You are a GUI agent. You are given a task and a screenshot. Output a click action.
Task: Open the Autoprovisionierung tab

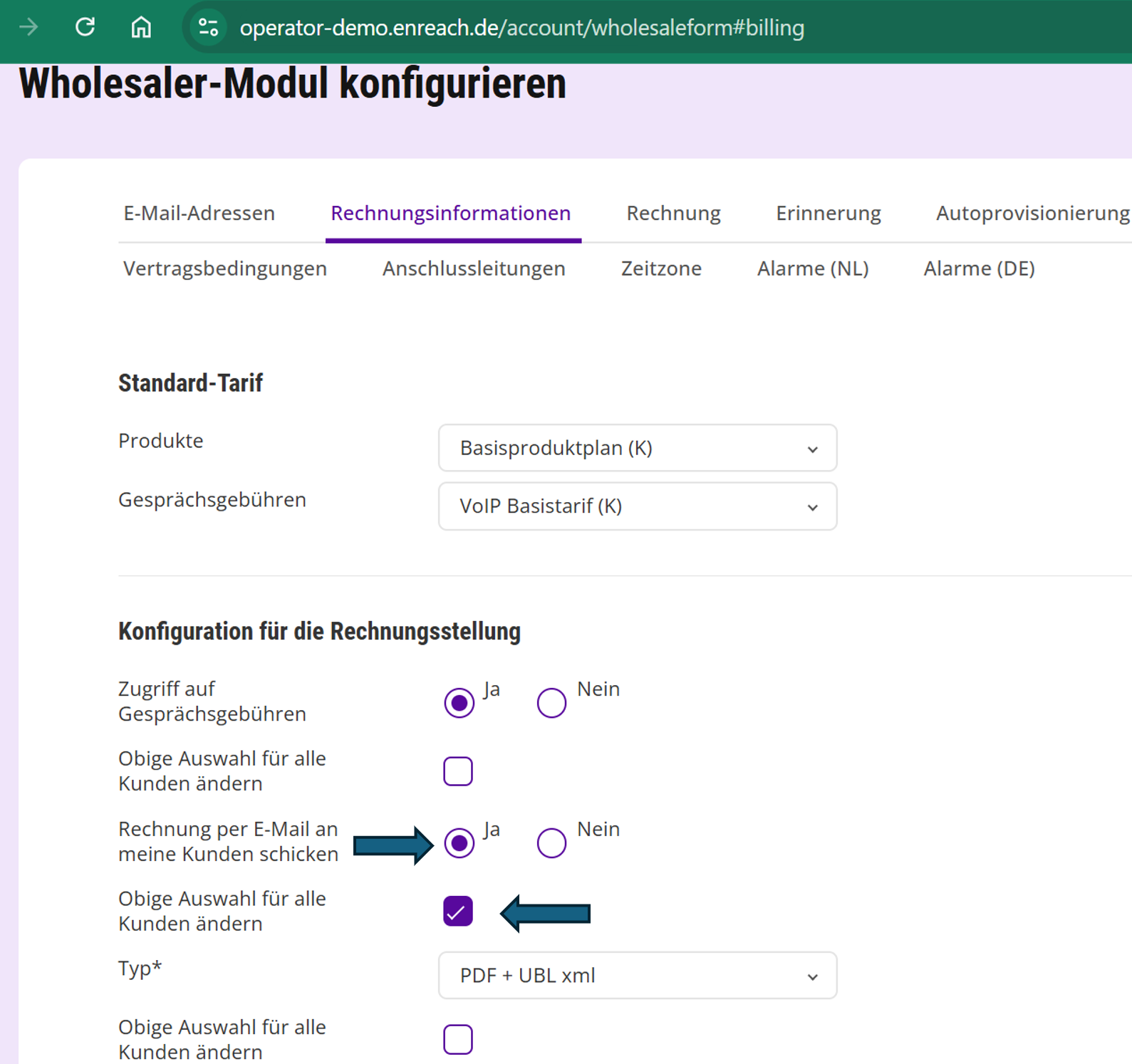pos(1032,213)
